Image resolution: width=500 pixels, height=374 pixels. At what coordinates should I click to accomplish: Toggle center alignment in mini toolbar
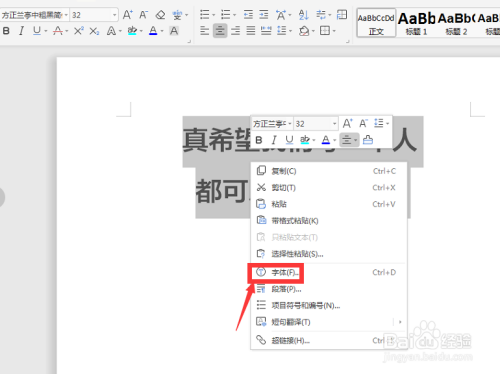tap(347, 140)
